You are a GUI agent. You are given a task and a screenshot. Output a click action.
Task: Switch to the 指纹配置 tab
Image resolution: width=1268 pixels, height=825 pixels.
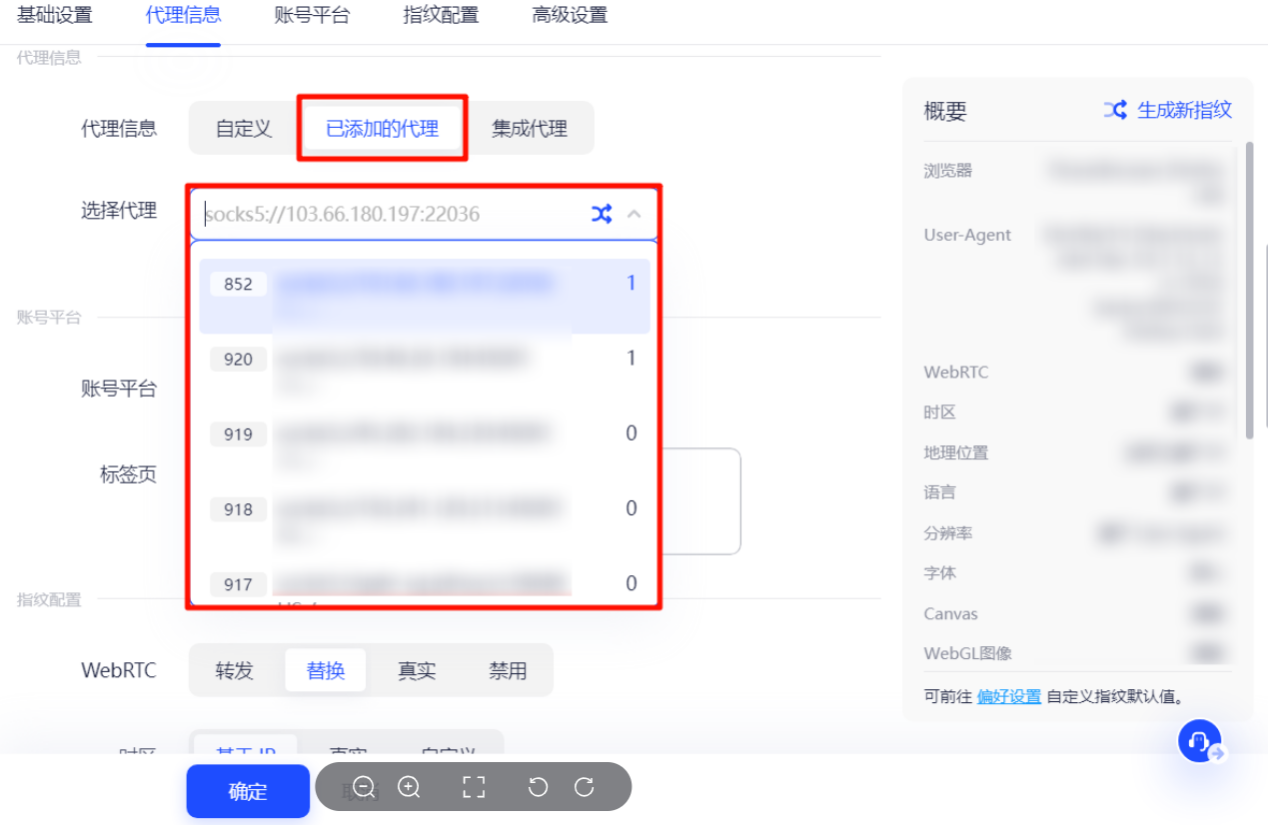click(x=441, y=15)
